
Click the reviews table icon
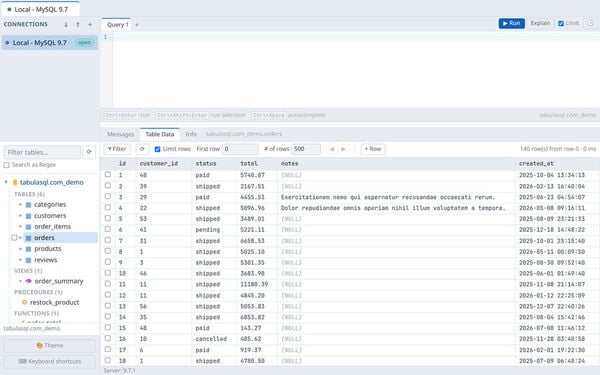pos(28,260)
